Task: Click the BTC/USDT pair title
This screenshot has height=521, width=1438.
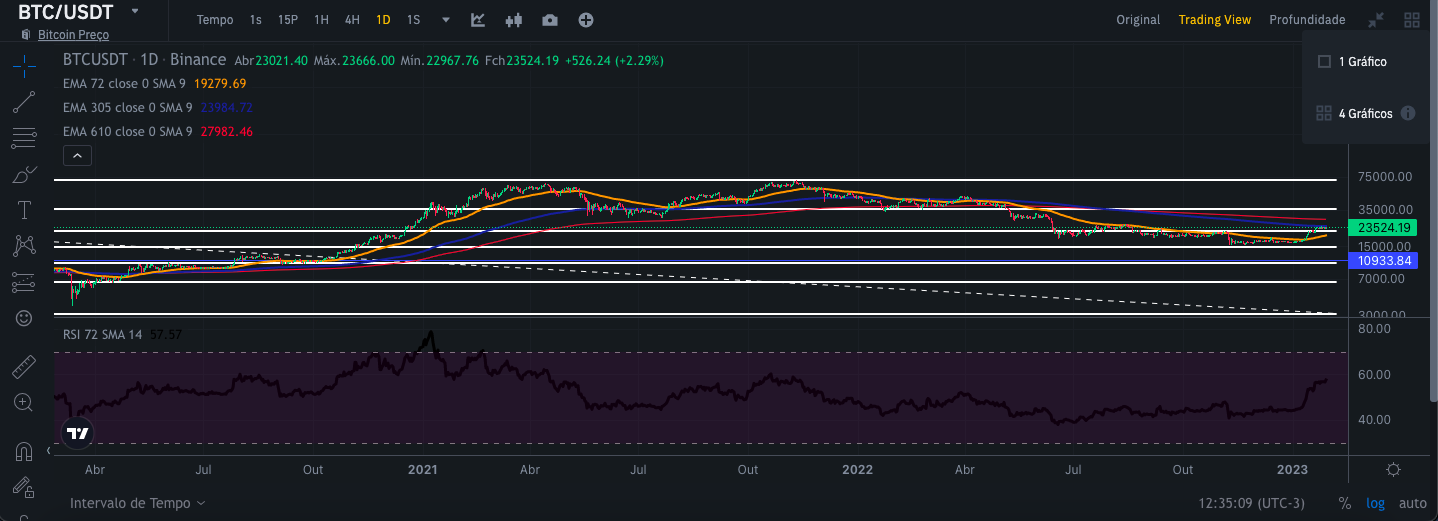Action: tap(66, 12)
